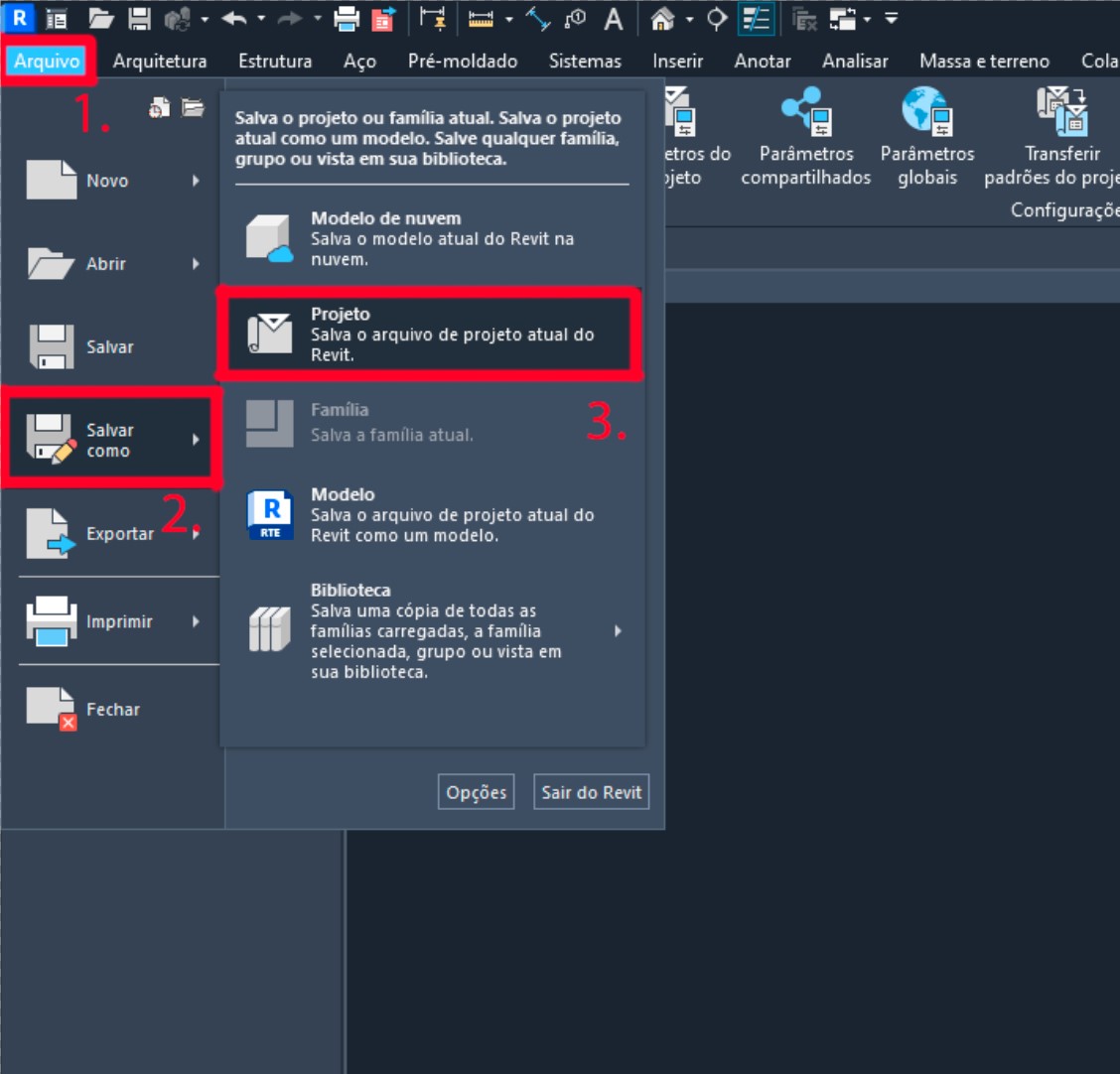Click the Project Browser icon in quick access toolbar
This screenshot has width=1120, height=1074.
57,19
